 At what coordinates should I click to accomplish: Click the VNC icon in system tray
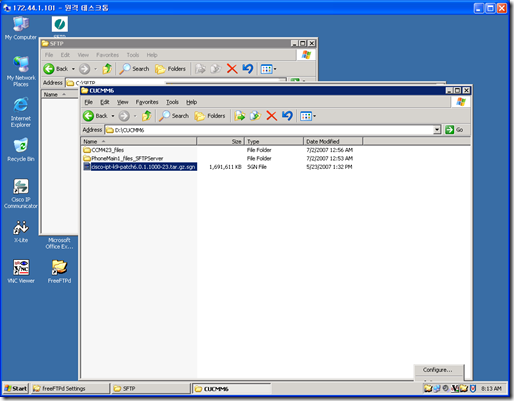click(455, 389)
